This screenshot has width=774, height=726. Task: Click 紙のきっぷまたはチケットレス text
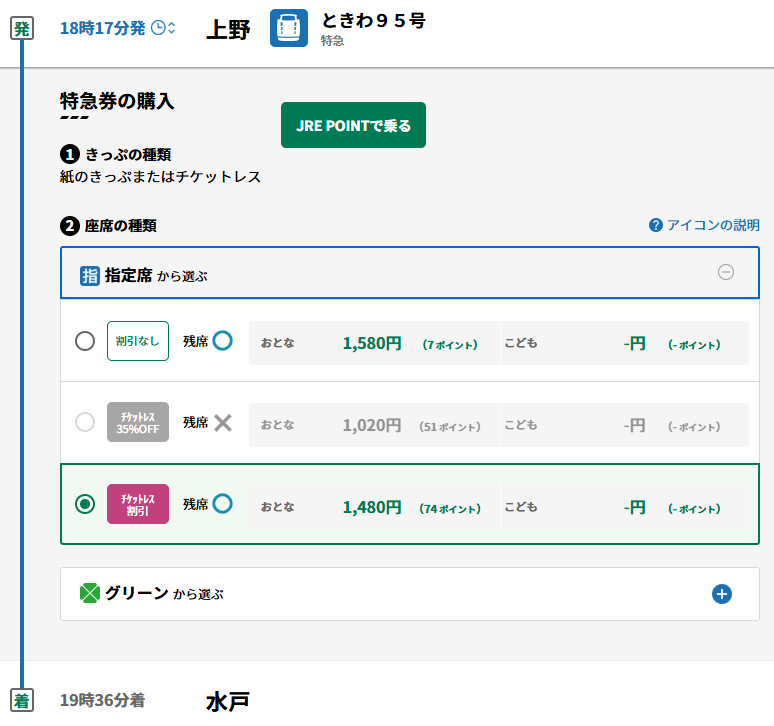(160, 177)
